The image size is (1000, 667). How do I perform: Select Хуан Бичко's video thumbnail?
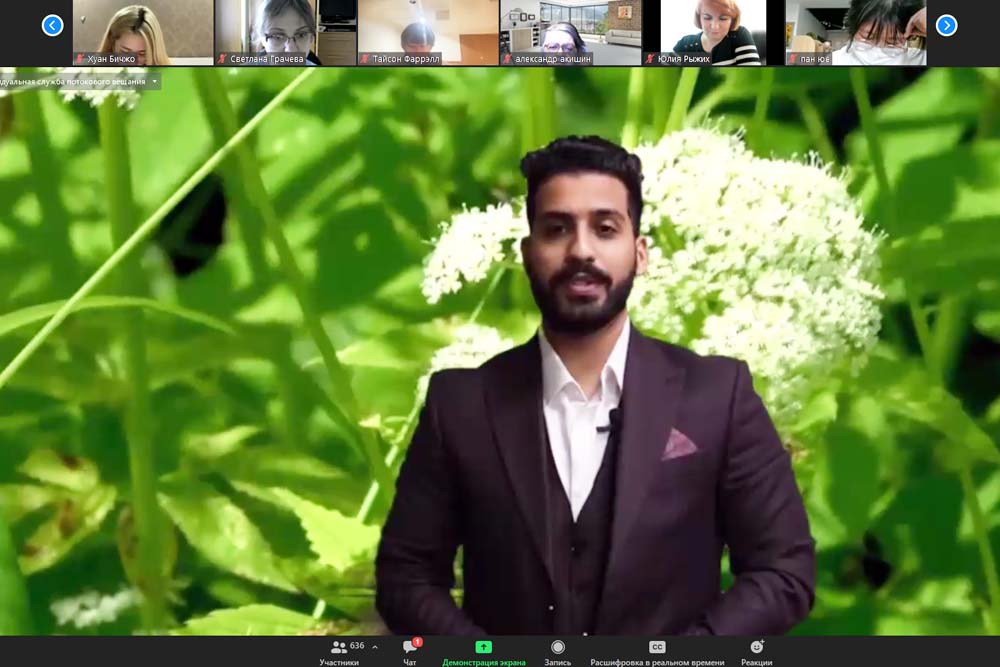[x=143, y=32]
